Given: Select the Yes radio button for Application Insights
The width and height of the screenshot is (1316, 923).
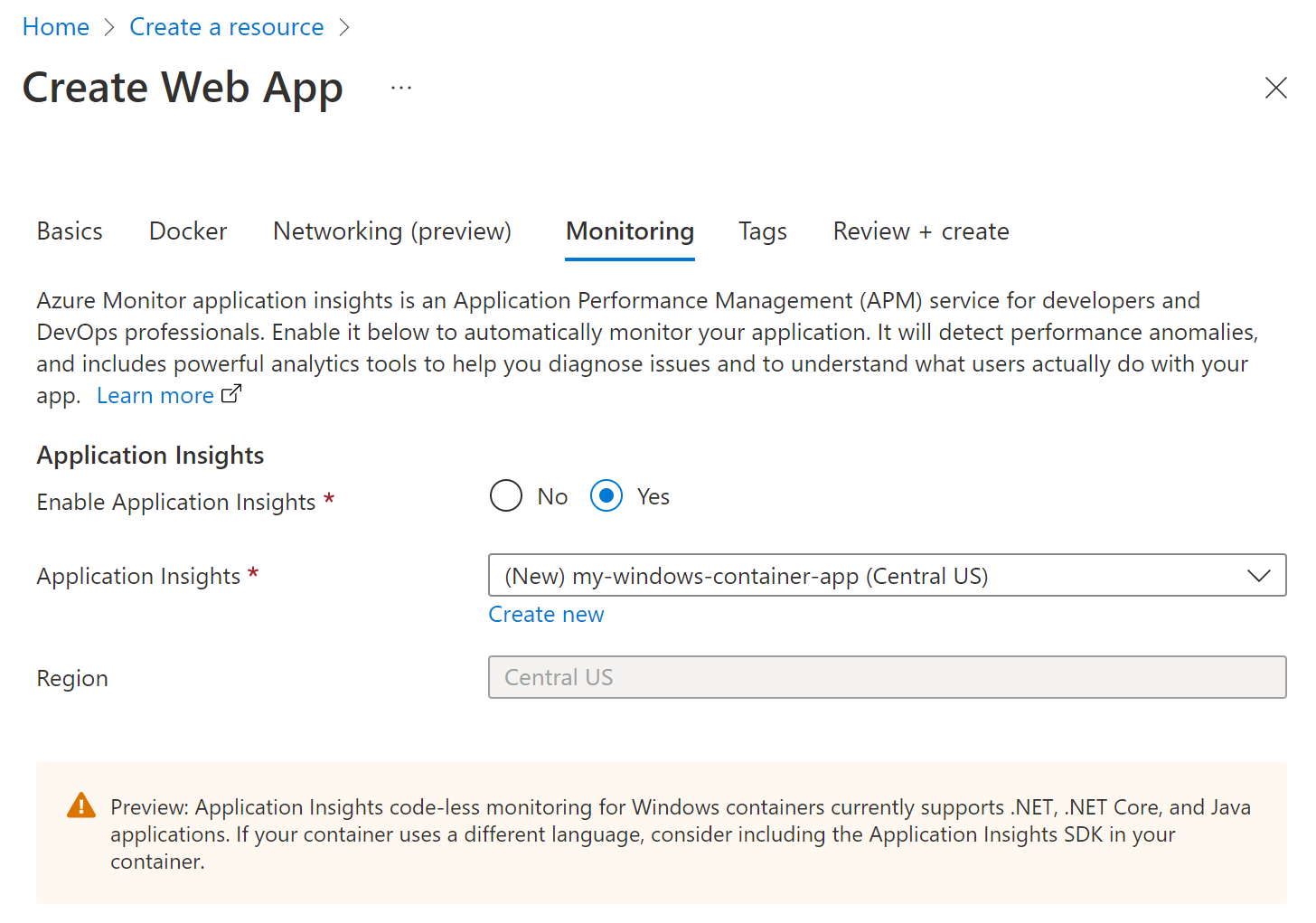Looking at the screenshot, I should click(606, 495).
